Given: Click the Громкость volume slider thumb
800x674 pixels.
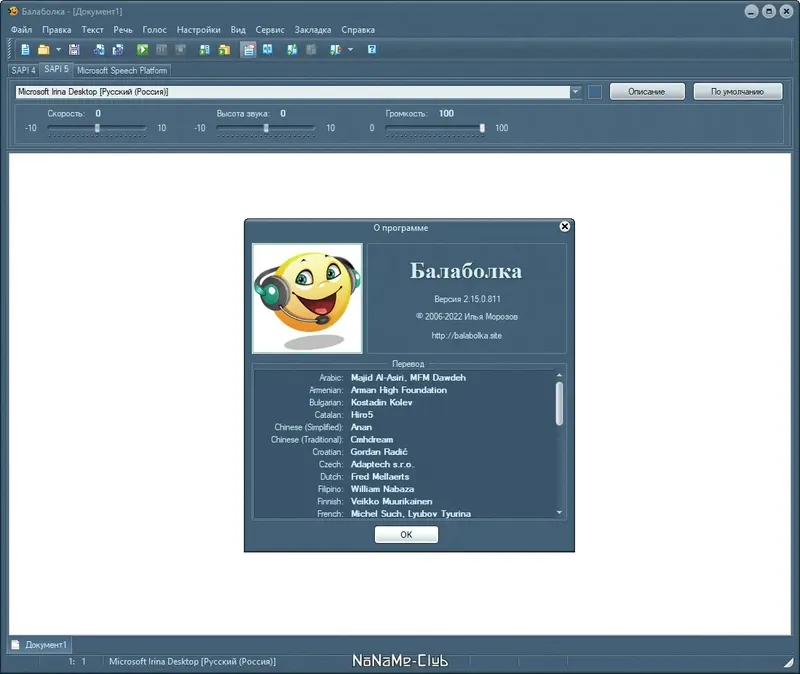Looking at the screenshot, I should pos(482,128).
